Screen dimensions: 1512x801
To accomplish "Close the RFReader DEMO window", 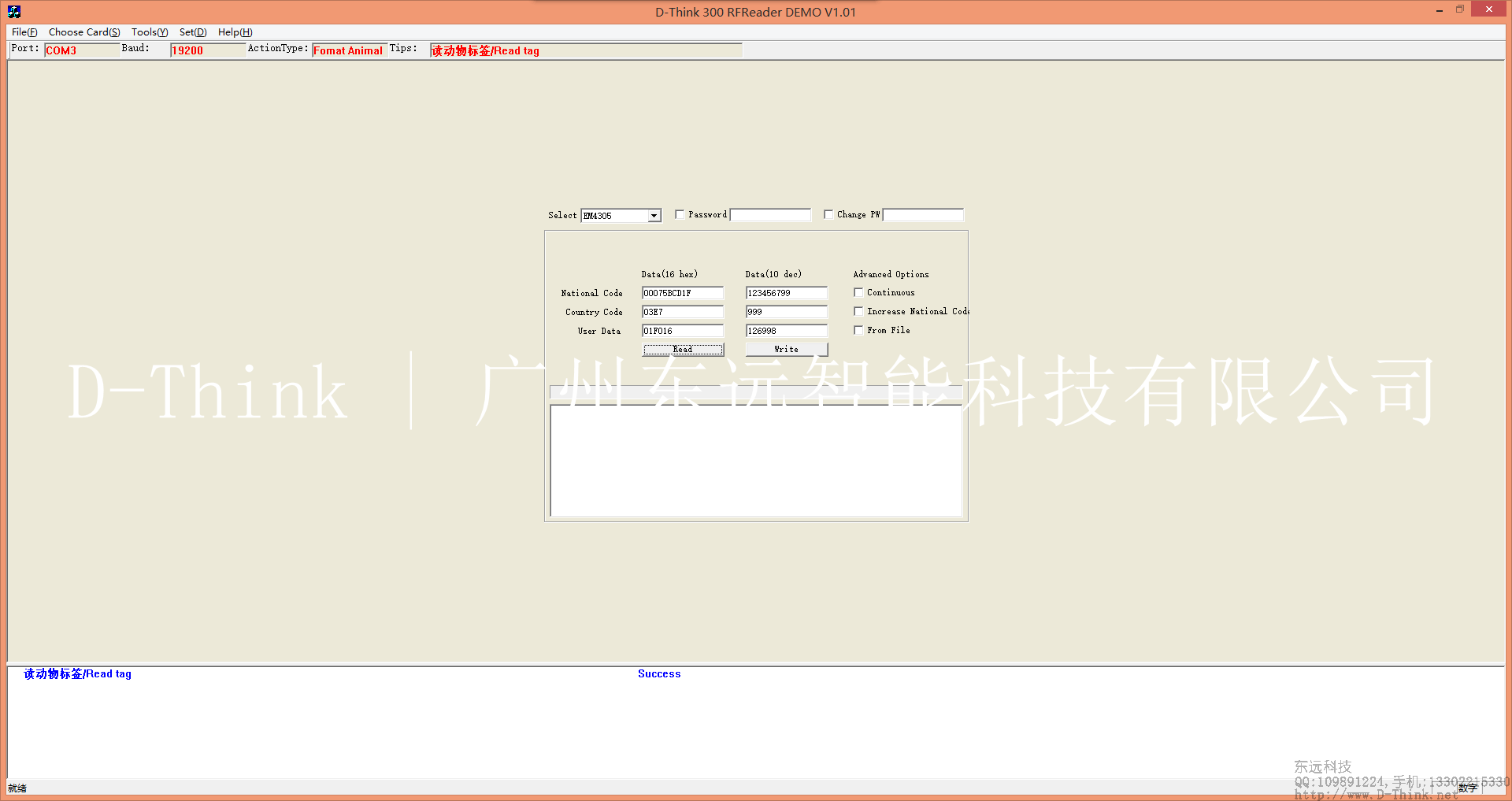I will [x=1489, y=9].
